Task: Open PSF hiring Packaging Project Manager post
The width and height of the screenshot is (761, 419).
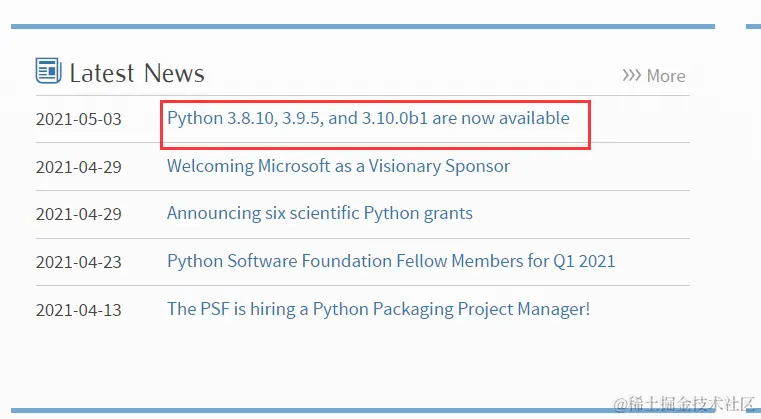Action: 378,309
